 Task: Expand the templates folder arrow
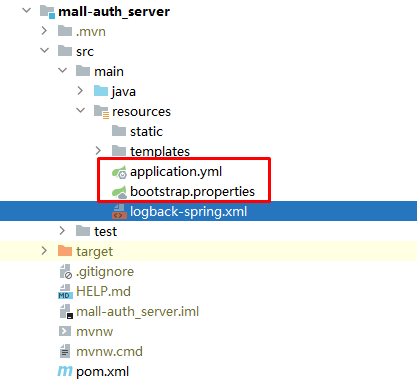(98, 151)
